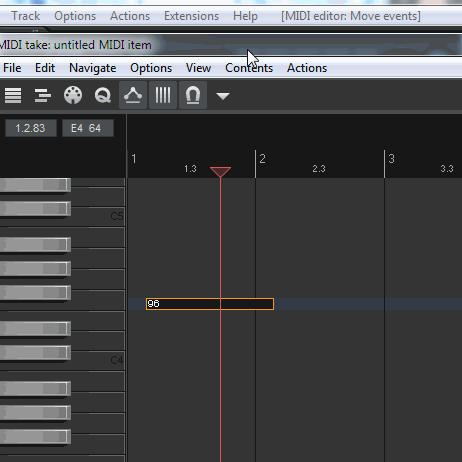Toggle the grid lines button
This screenshot has height=462, width=462.
163,95
